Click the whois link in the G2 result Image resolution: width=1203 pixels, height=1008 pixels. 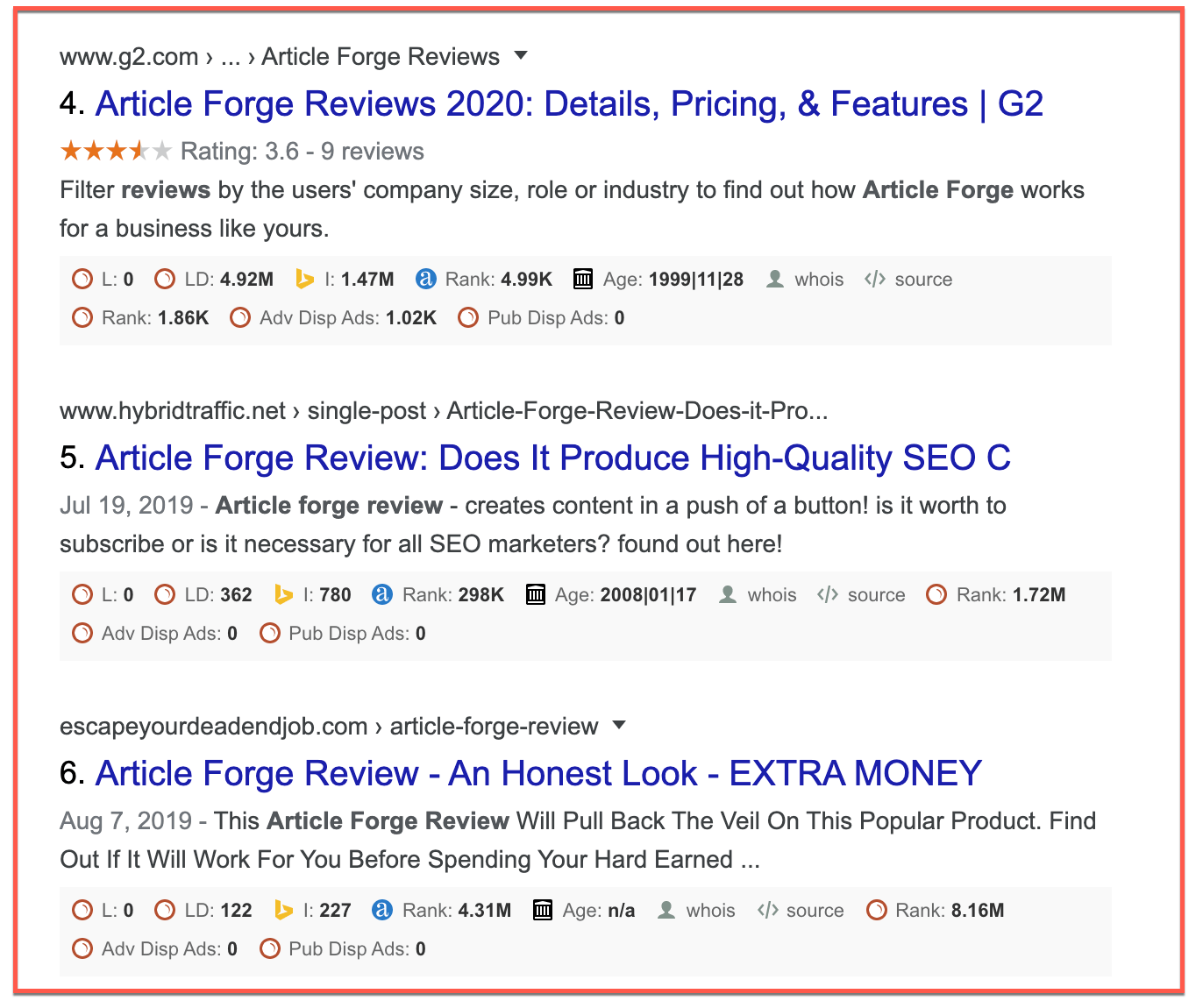tap(819, 280)
